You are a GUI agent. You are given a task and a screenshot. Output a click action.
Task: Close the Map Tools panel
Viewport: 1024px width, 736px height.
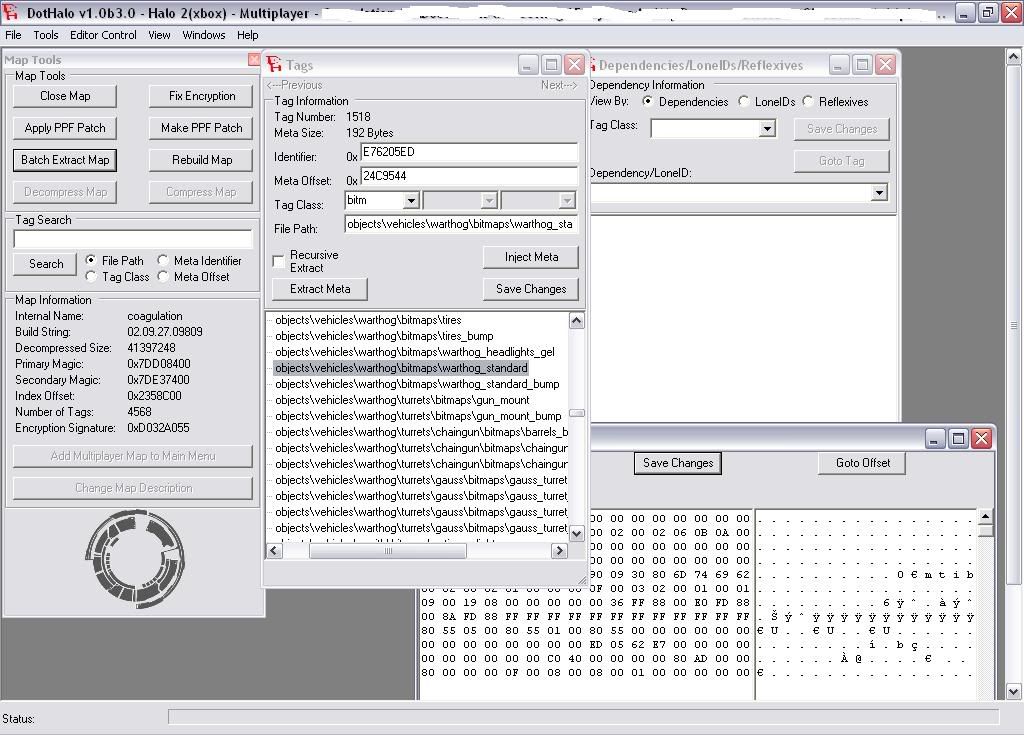click(254, 59)
